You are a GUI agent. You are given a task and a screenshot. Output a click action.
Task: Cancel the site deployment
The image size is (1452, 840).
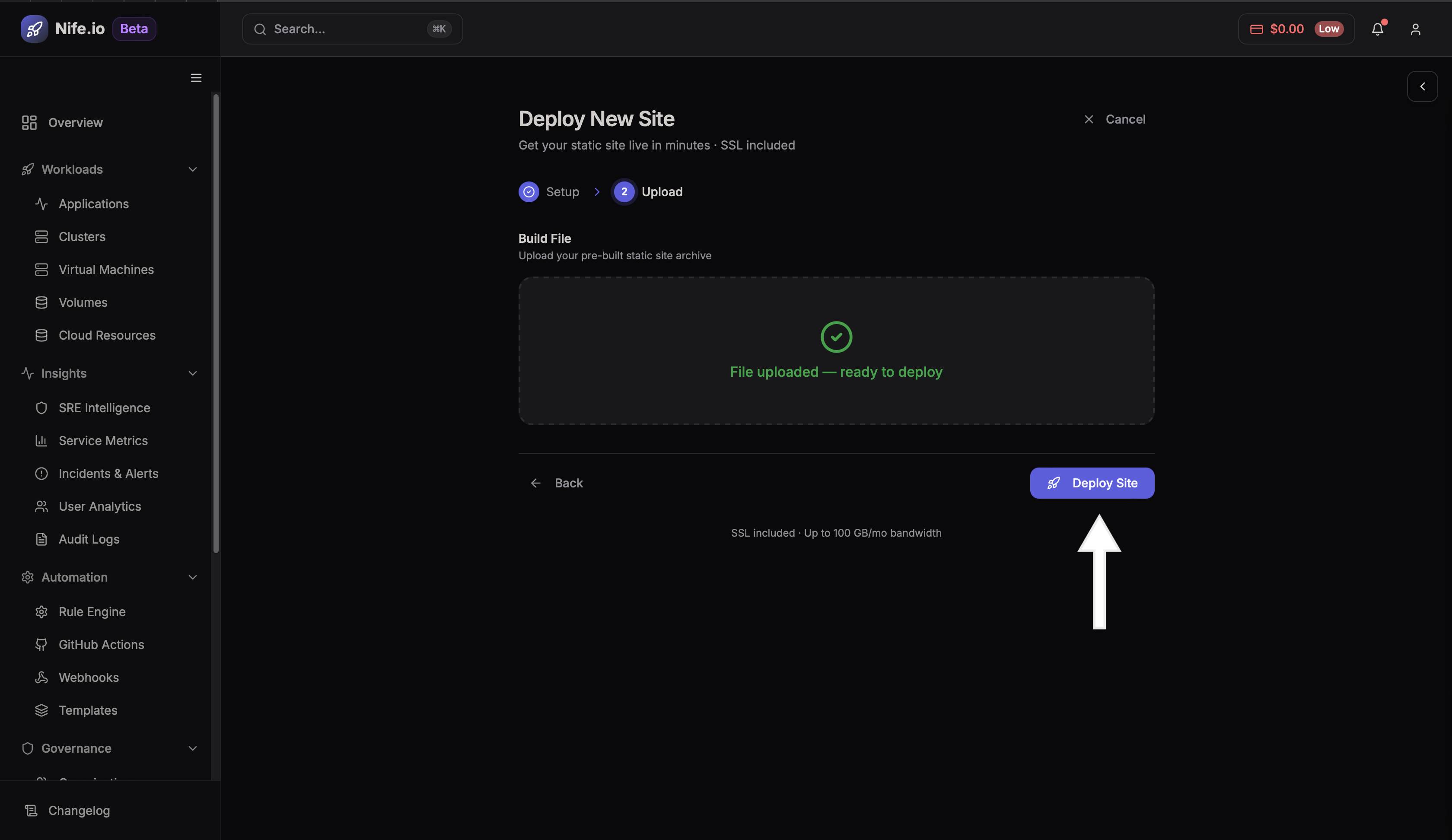click(1114, 119)
